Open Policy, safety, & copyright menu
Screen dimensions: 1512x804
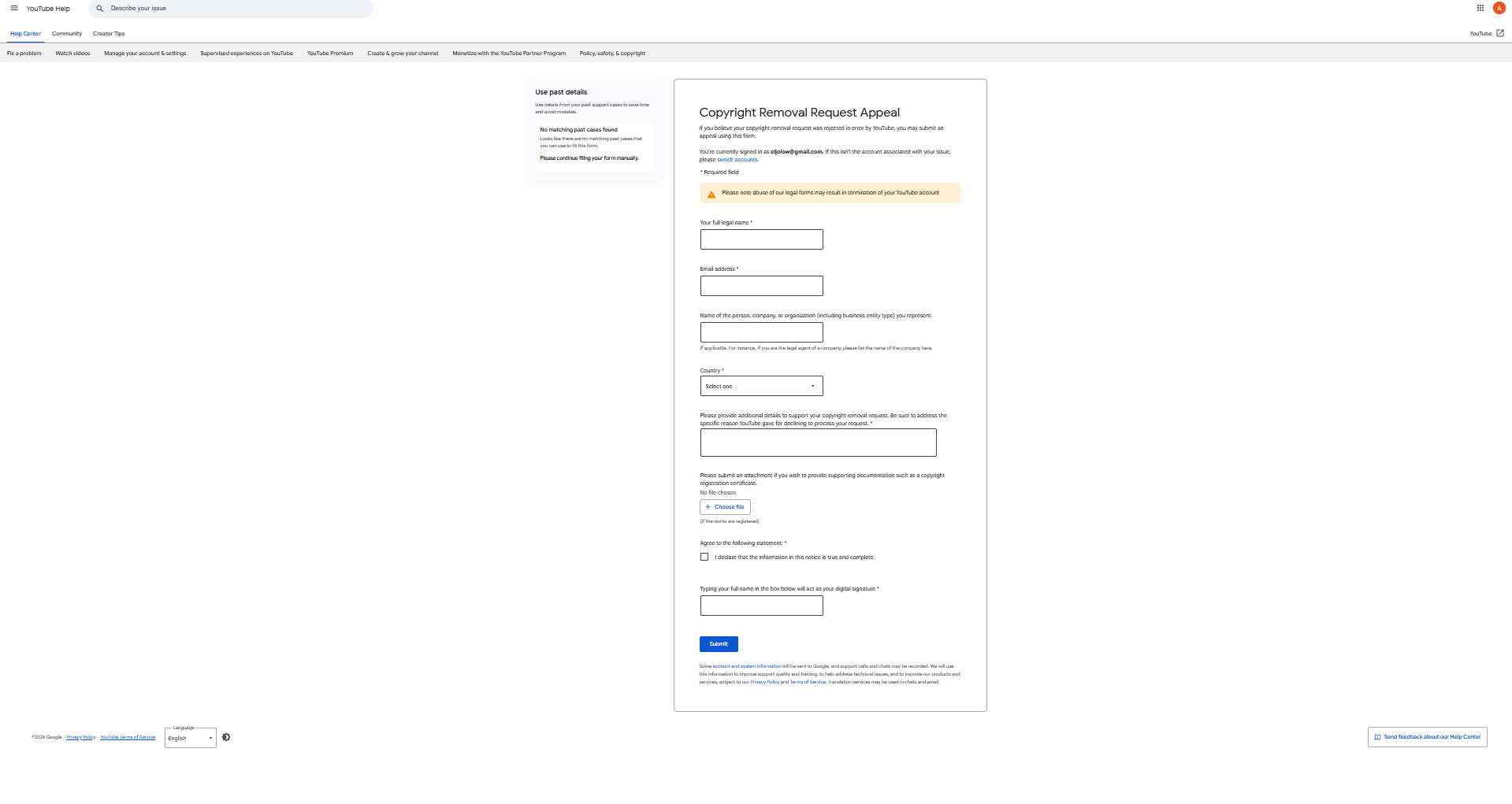(x=612, y=54)
